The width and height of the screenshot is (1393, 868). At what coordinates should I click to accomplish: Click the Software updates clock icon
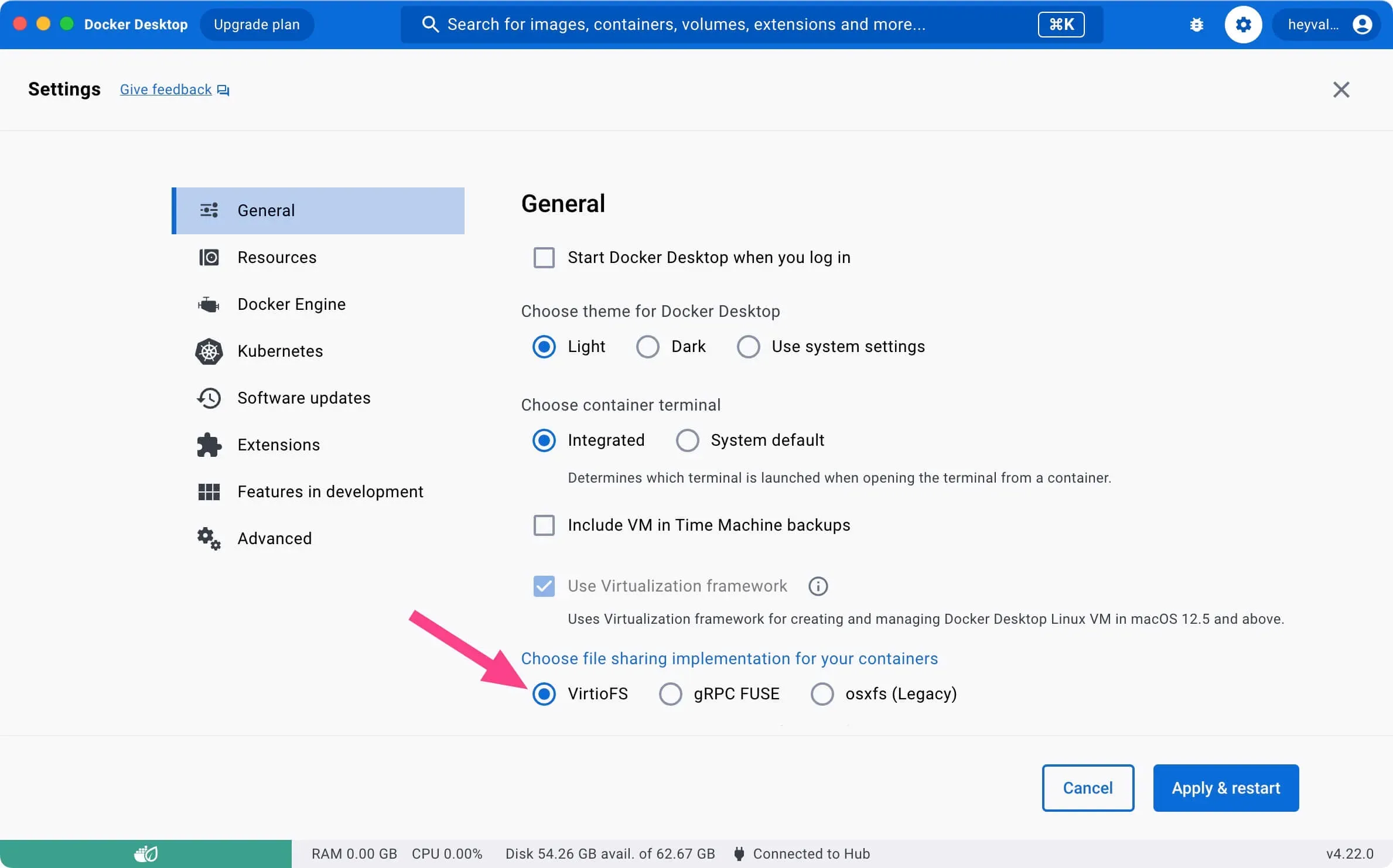(209, 398)
